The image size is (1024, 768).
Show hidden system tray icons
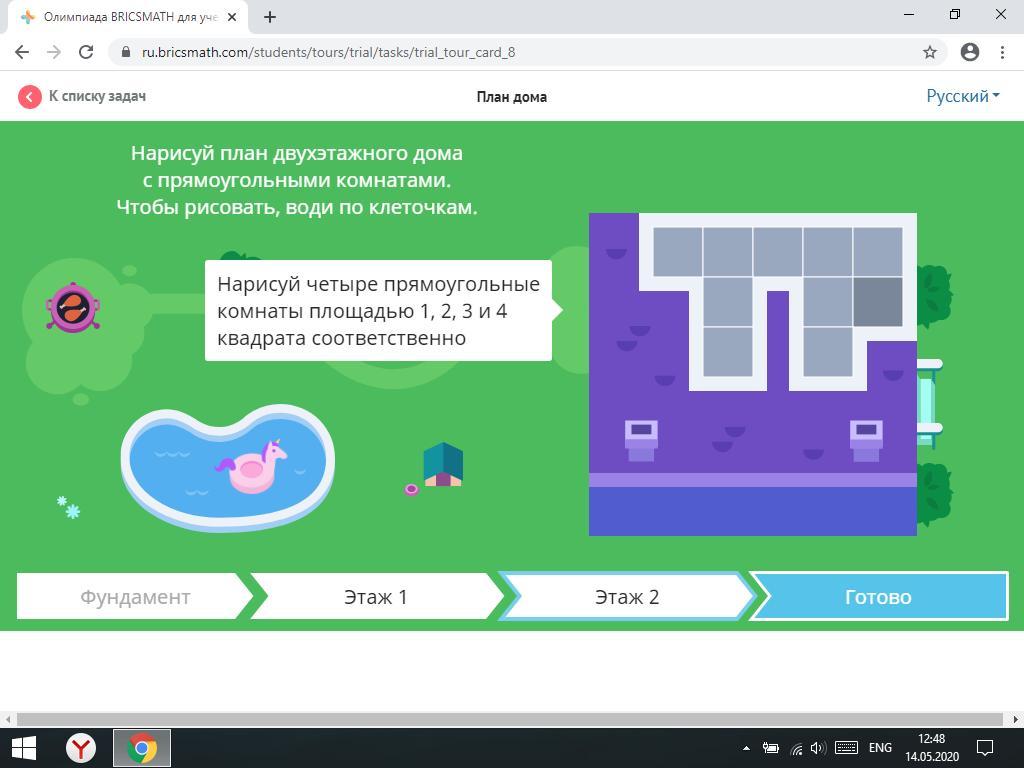coord(746,748)
